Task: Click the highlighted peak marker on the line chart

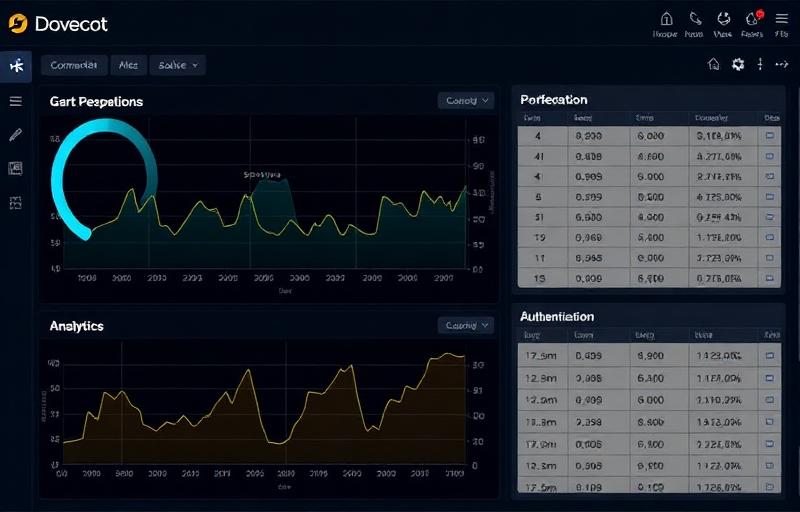Action: coord(268,176)
